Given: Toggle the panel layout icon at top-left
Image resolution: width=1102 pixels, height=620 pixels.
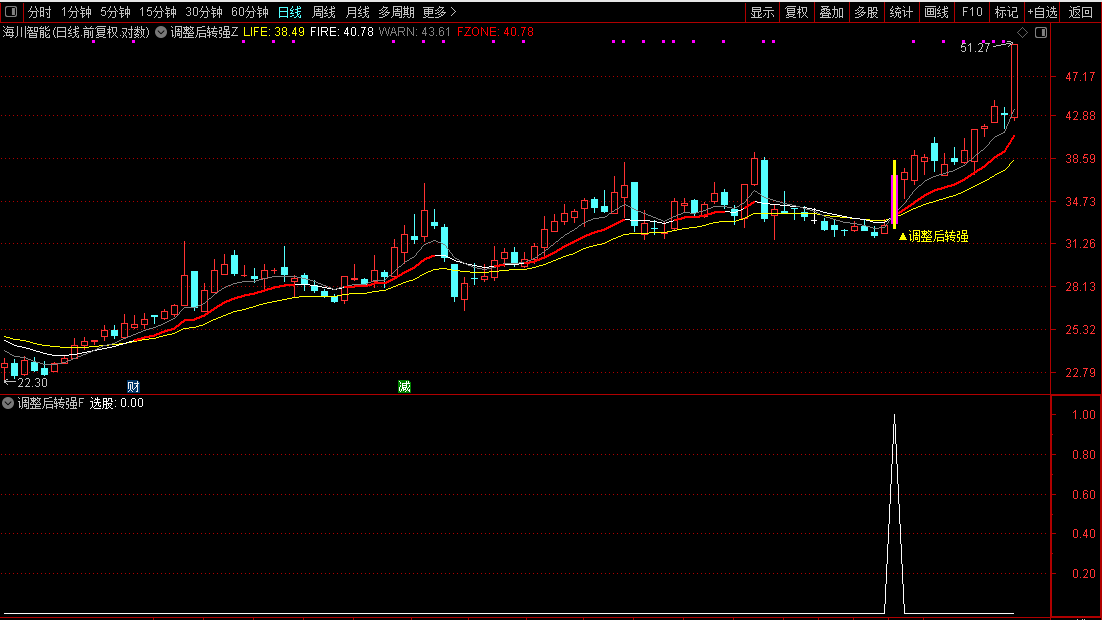Looking at the screenshot, I should (x=11, y=12).
